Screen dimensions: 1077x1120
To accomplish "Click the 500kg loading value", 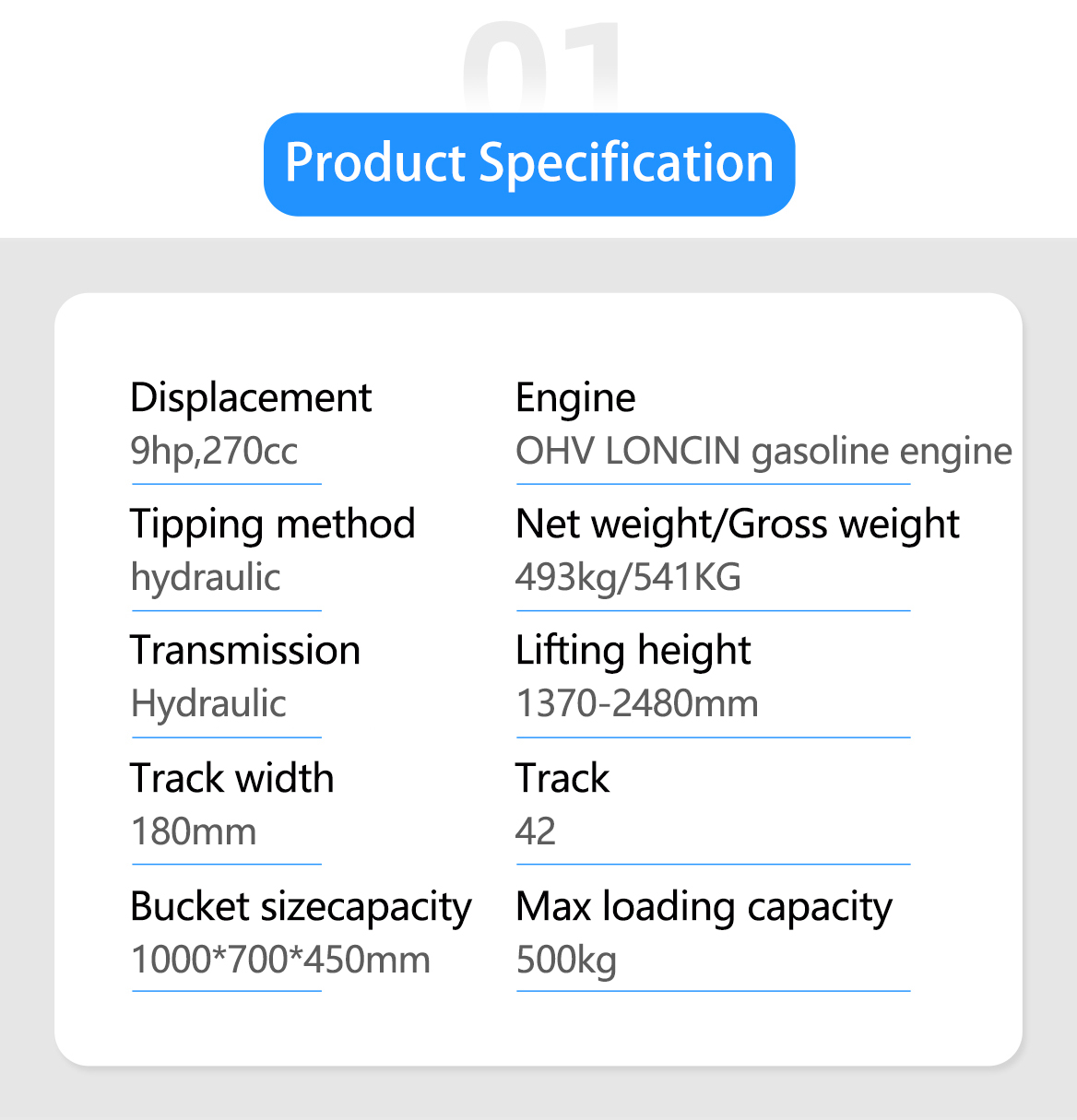I will (x=566, y=961).
